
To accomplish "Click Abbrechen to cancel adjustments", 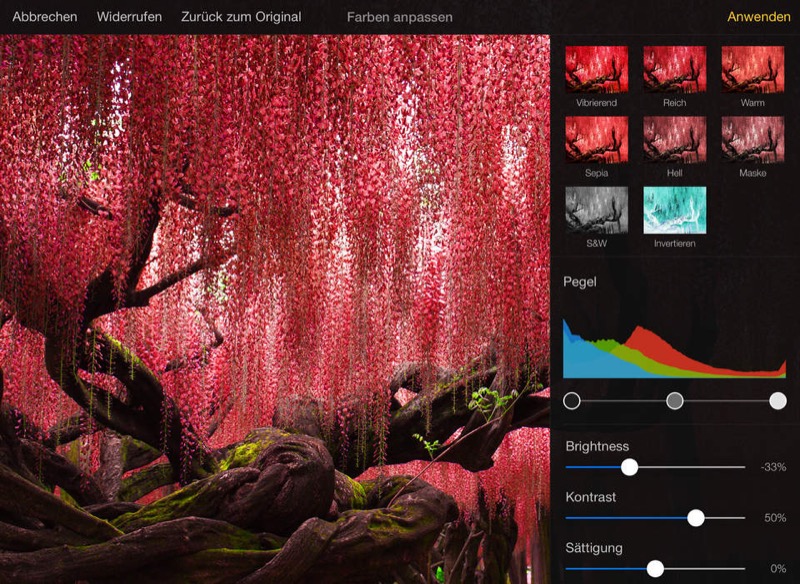I will click(x=45, y=17).
